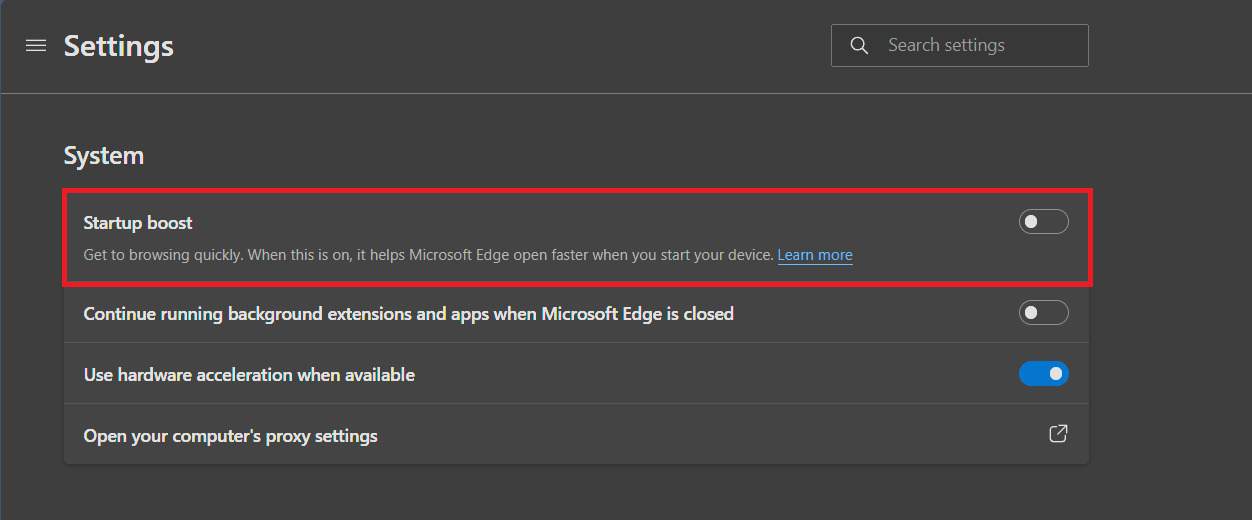Click 'Use hardware acceleration when available' label
This screenshot has height=520, width=1252.
pyautogui.click(x=249, y=375)
